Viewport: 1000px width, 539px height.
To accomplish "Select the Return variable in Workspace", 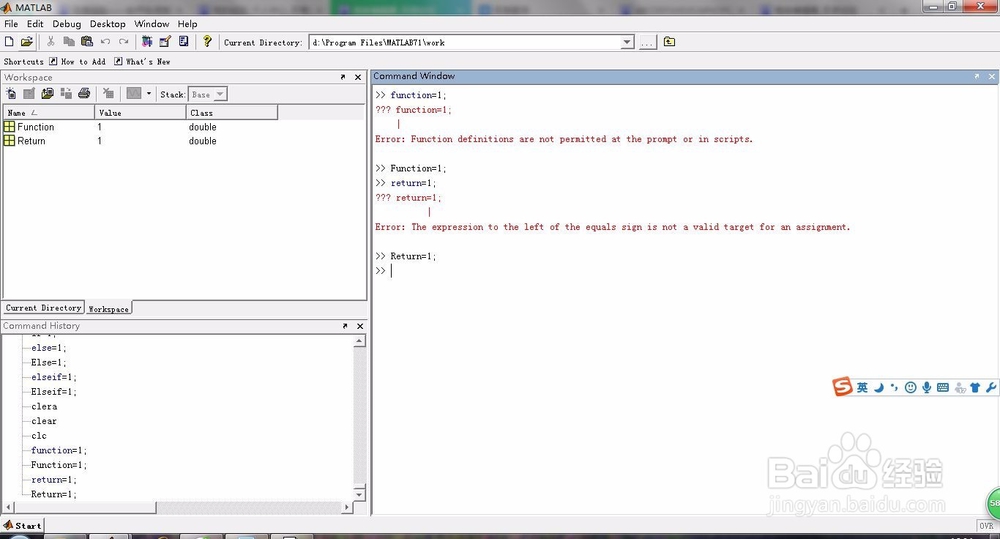I will [x=31, y=141].
